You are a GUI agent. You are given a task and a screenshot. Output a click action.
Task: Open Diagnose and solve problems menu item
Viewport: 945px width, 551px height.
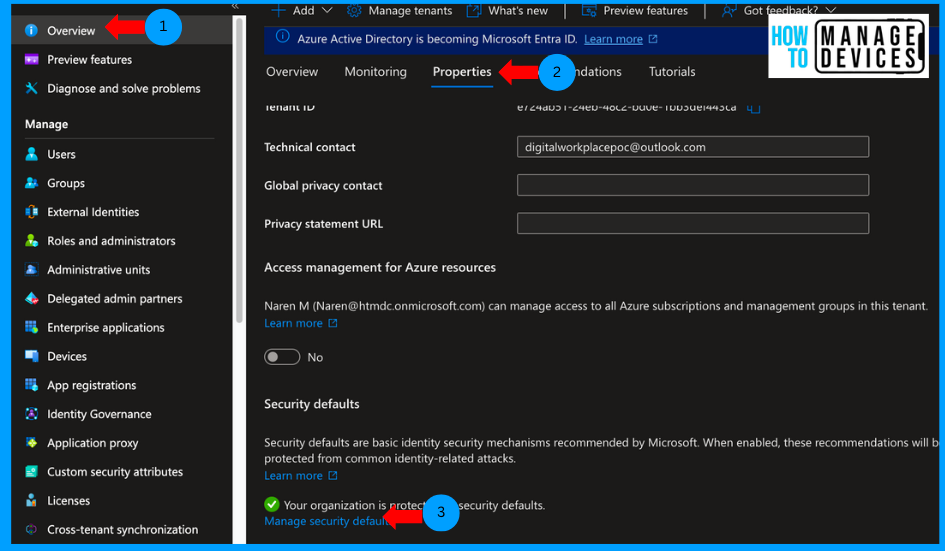124,89
